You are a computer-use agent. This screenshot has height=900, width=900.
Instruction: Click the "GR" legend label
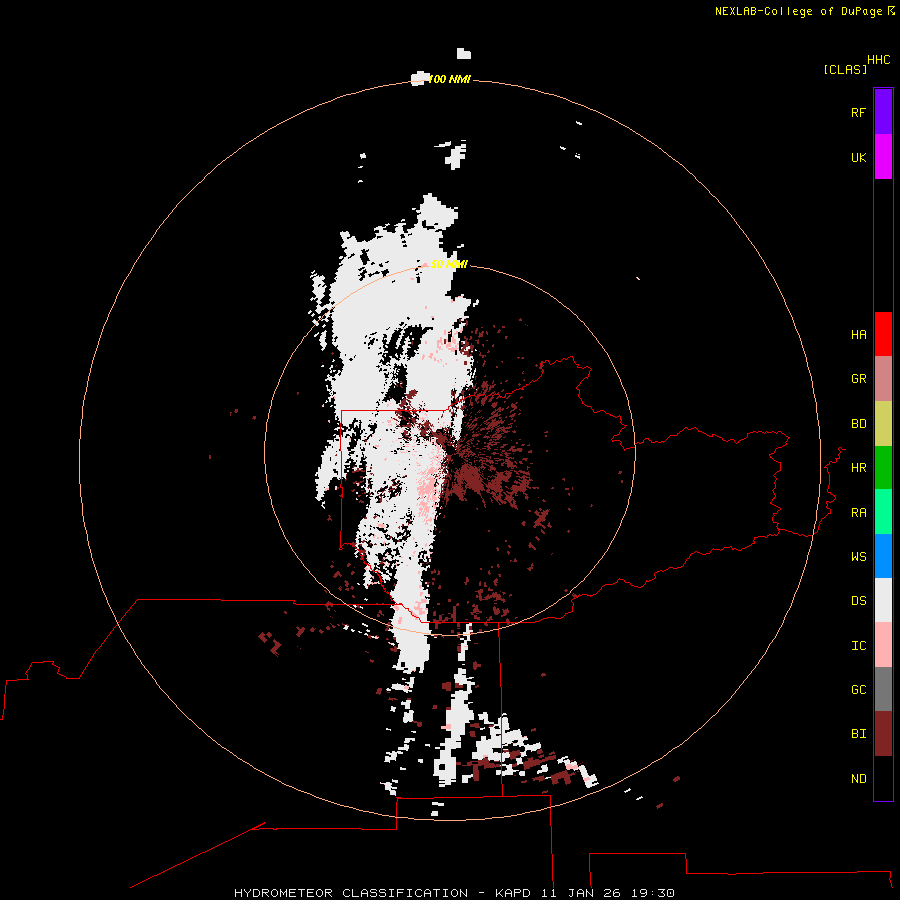858,379
